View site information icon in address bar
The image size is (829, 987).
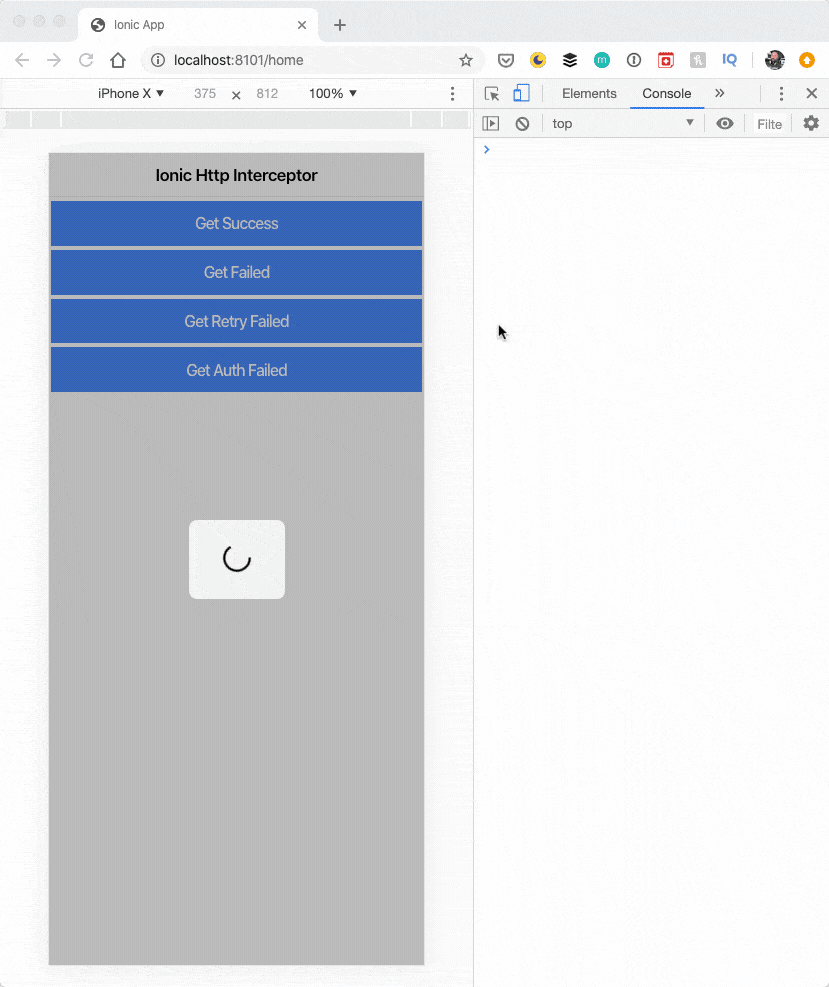click(x=158, y=60)
